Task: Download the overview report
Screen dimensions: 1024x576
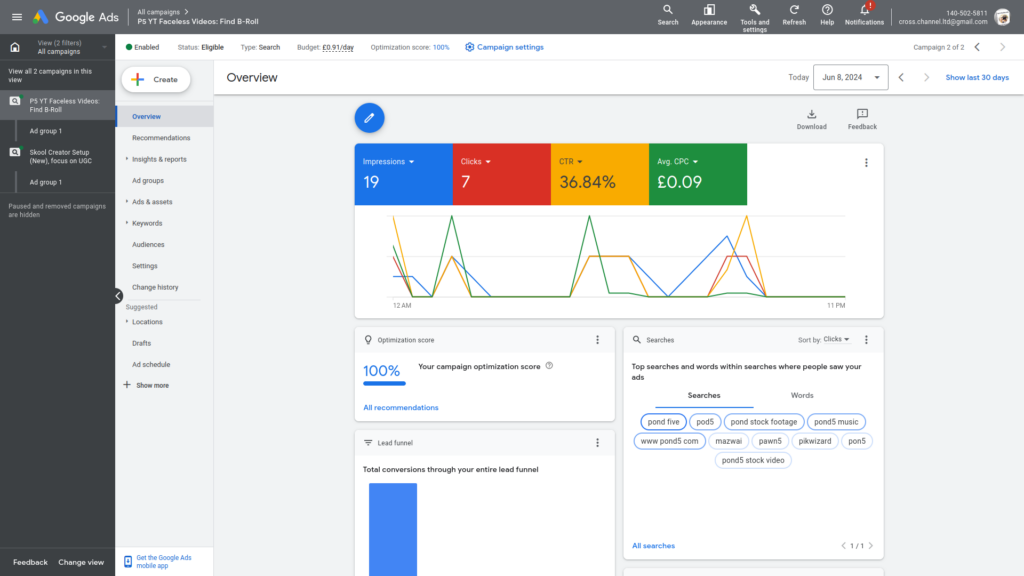Action: point(811,115)
